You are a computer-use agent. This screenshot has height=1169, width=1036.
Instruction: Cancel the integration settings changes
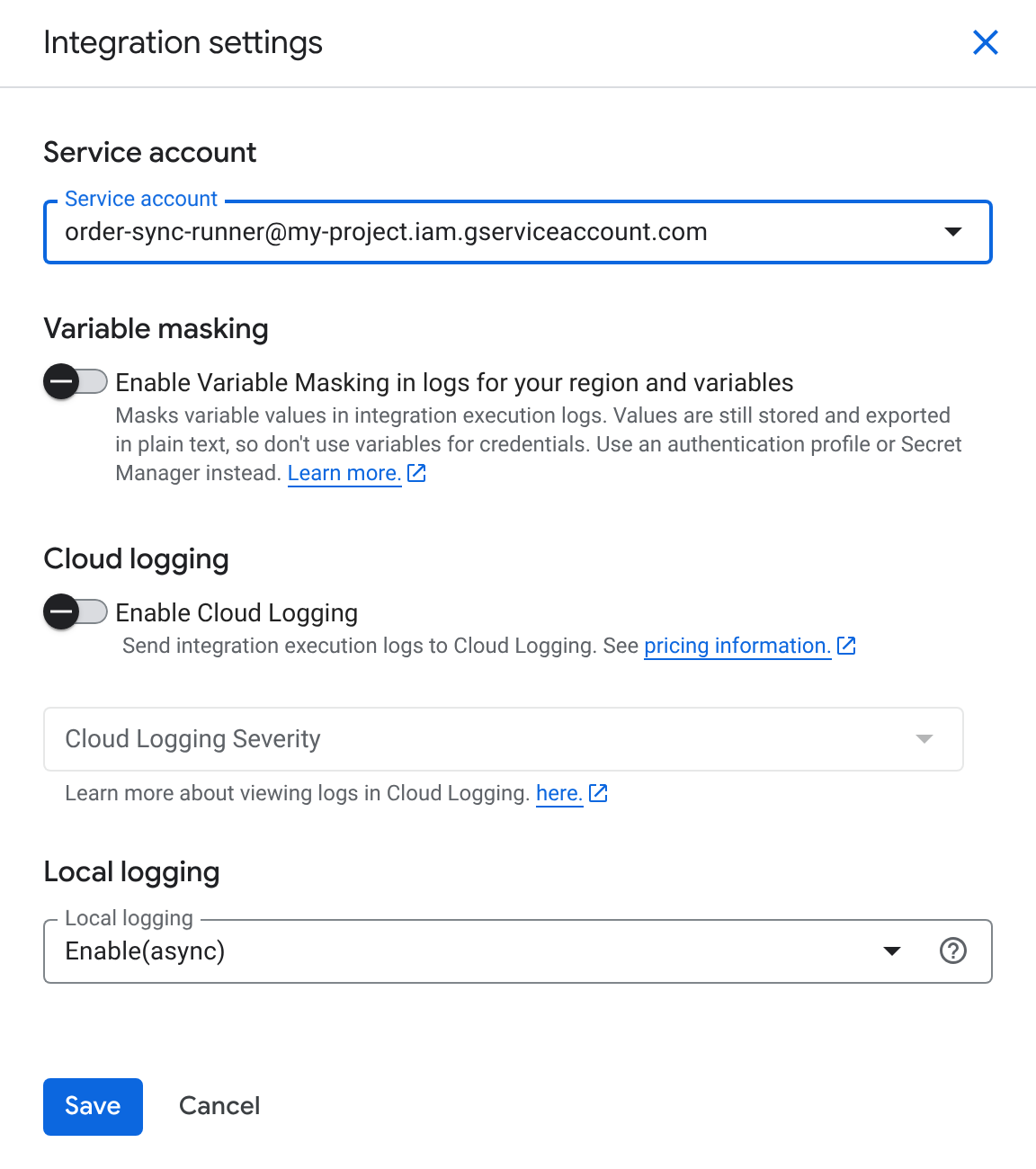click(x=219, y=1106)
